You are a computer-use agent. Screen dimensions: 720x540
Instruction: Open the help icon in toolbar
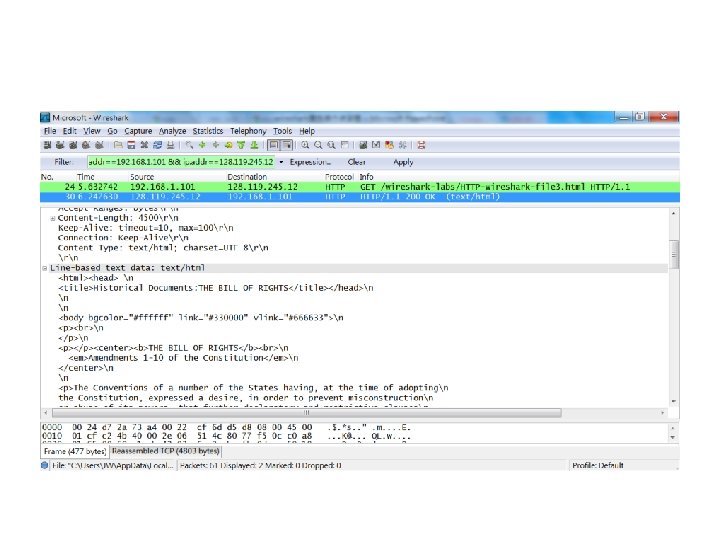click(421, 146)
